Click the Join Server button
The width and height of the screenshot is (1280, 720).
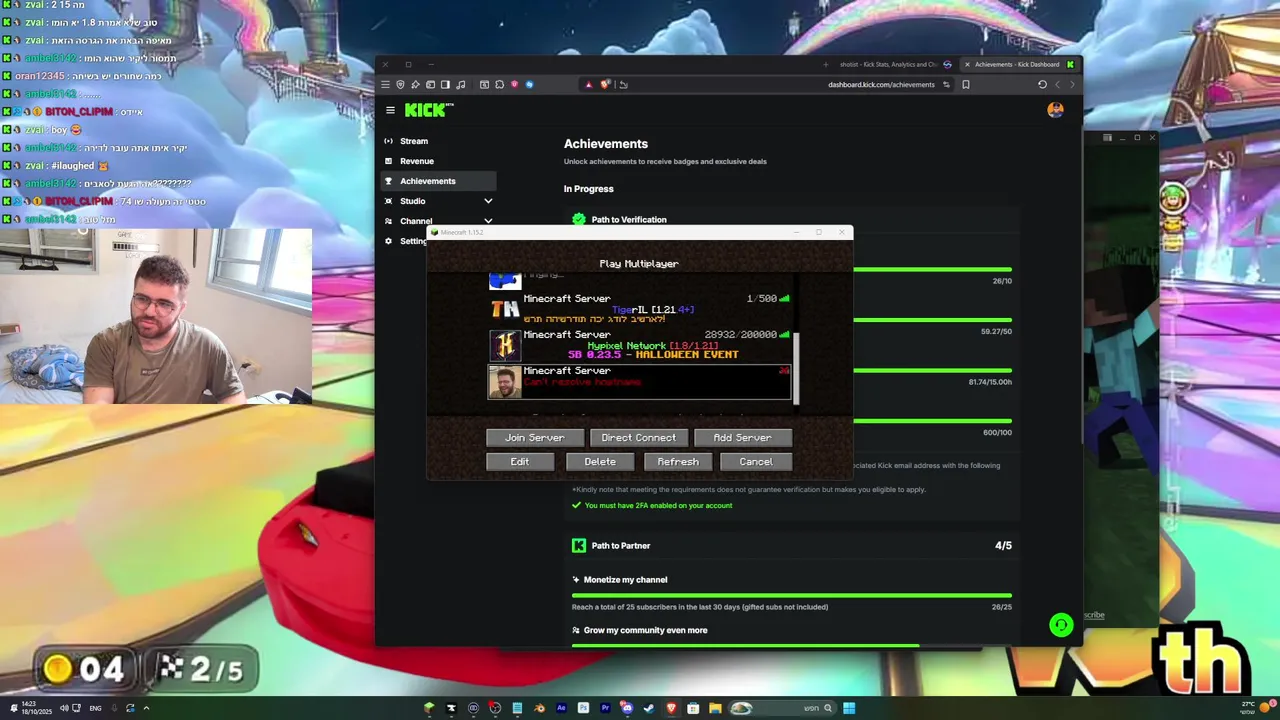[x=534, y=437]
